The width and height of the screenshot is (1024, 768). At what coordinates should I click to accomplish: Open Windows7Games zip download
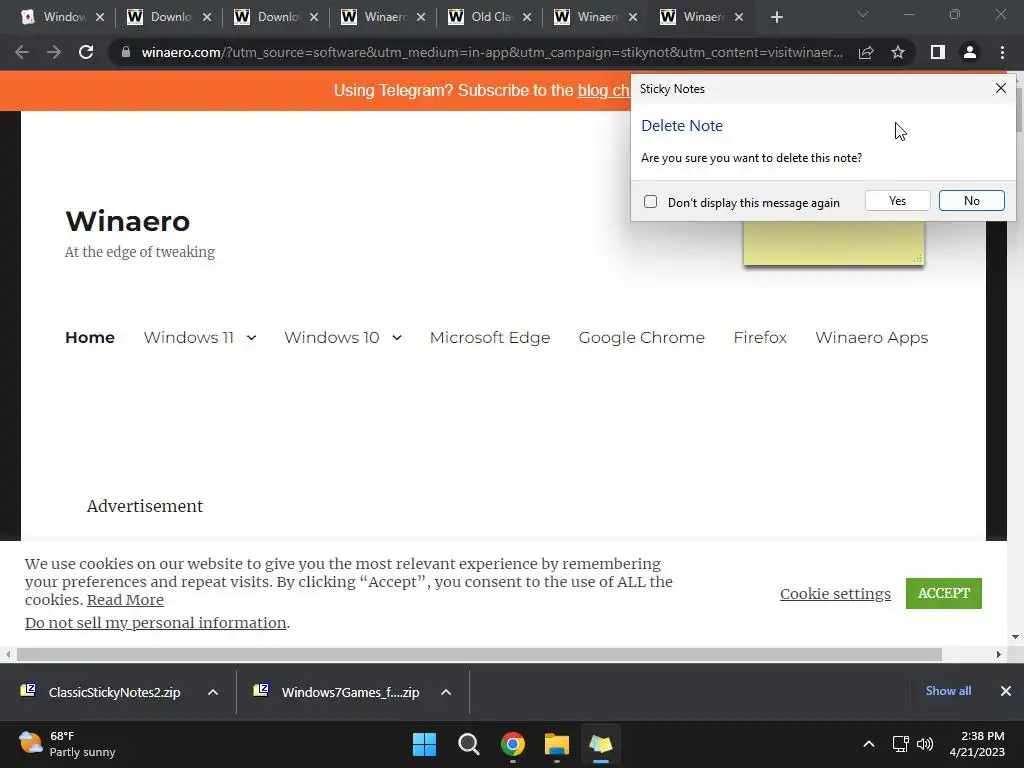(x=338, y=692)
